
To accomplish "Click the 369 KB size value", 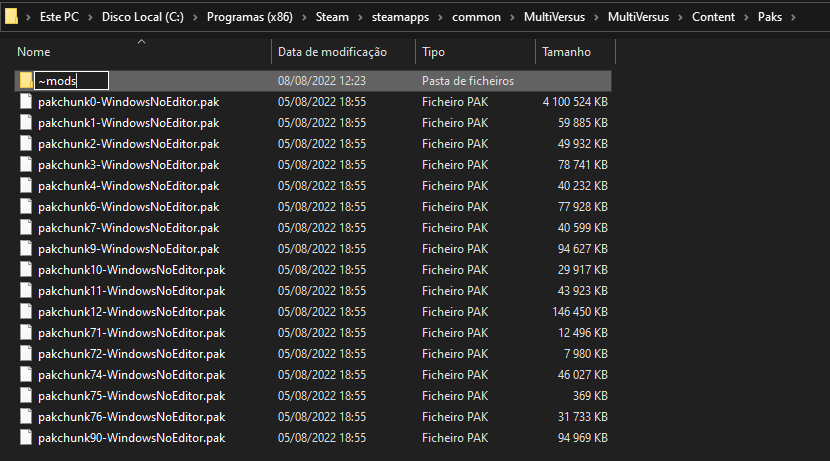I will click(590, 395).
